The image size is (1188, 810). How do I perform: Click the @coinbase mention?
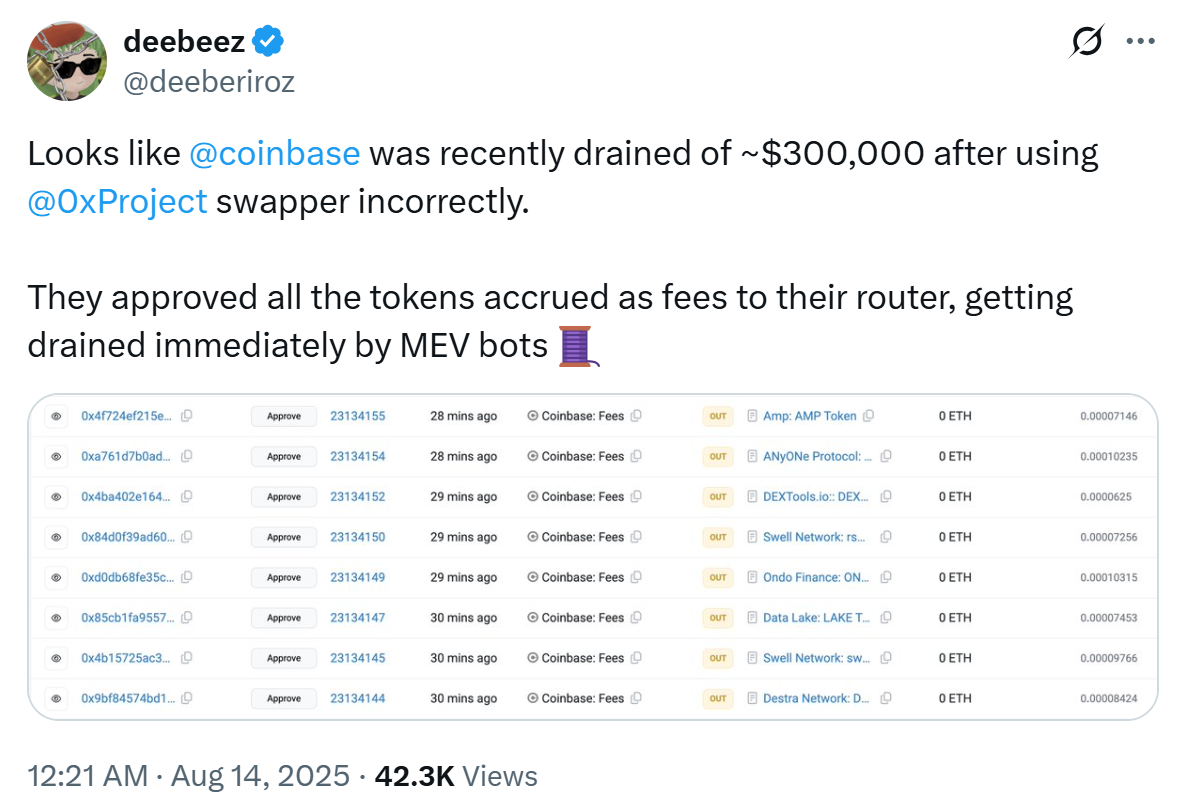pos(274,154)
